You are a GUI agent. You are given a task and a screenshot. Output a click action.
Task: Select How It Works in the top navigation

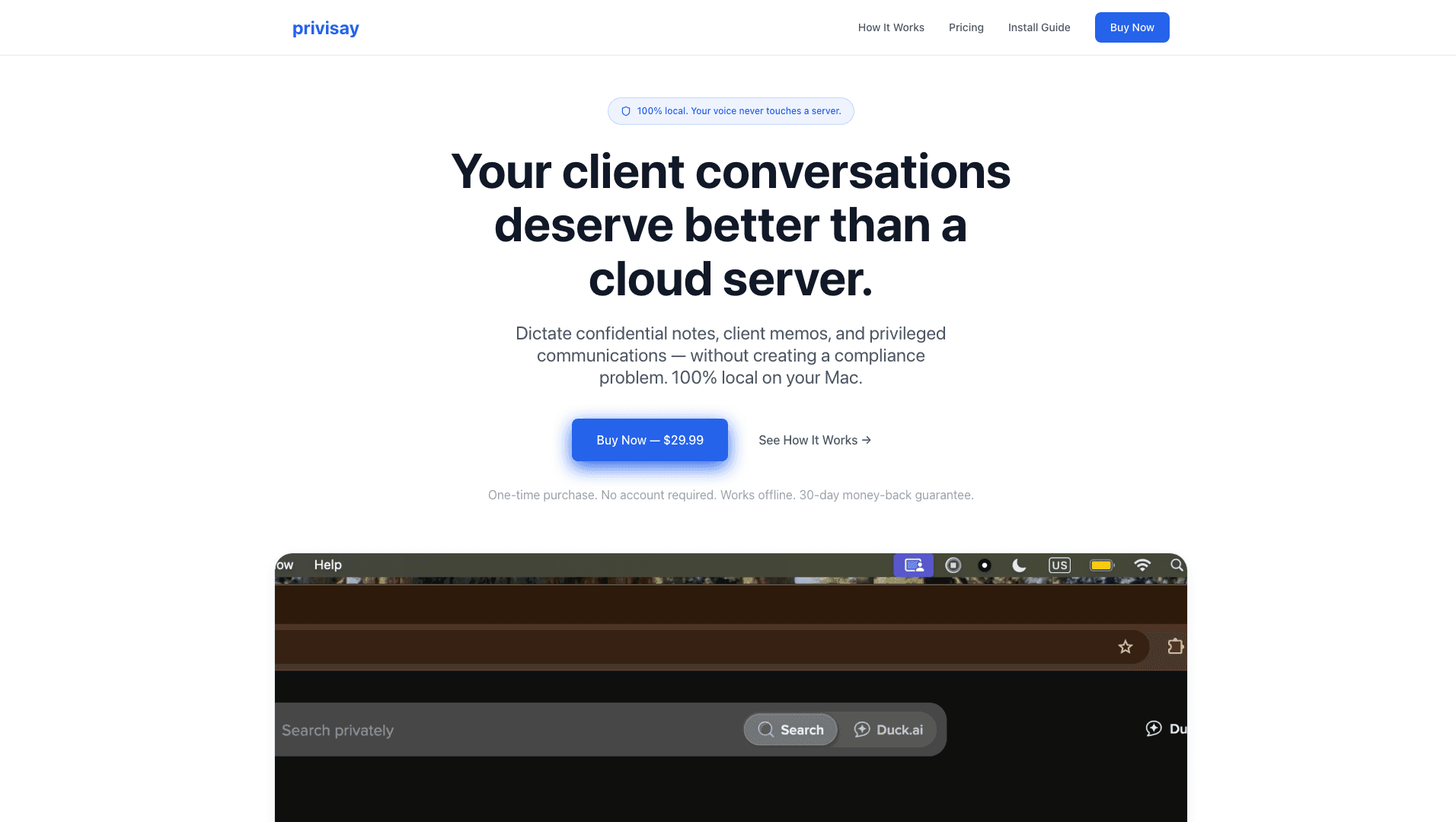click(891, 27)
